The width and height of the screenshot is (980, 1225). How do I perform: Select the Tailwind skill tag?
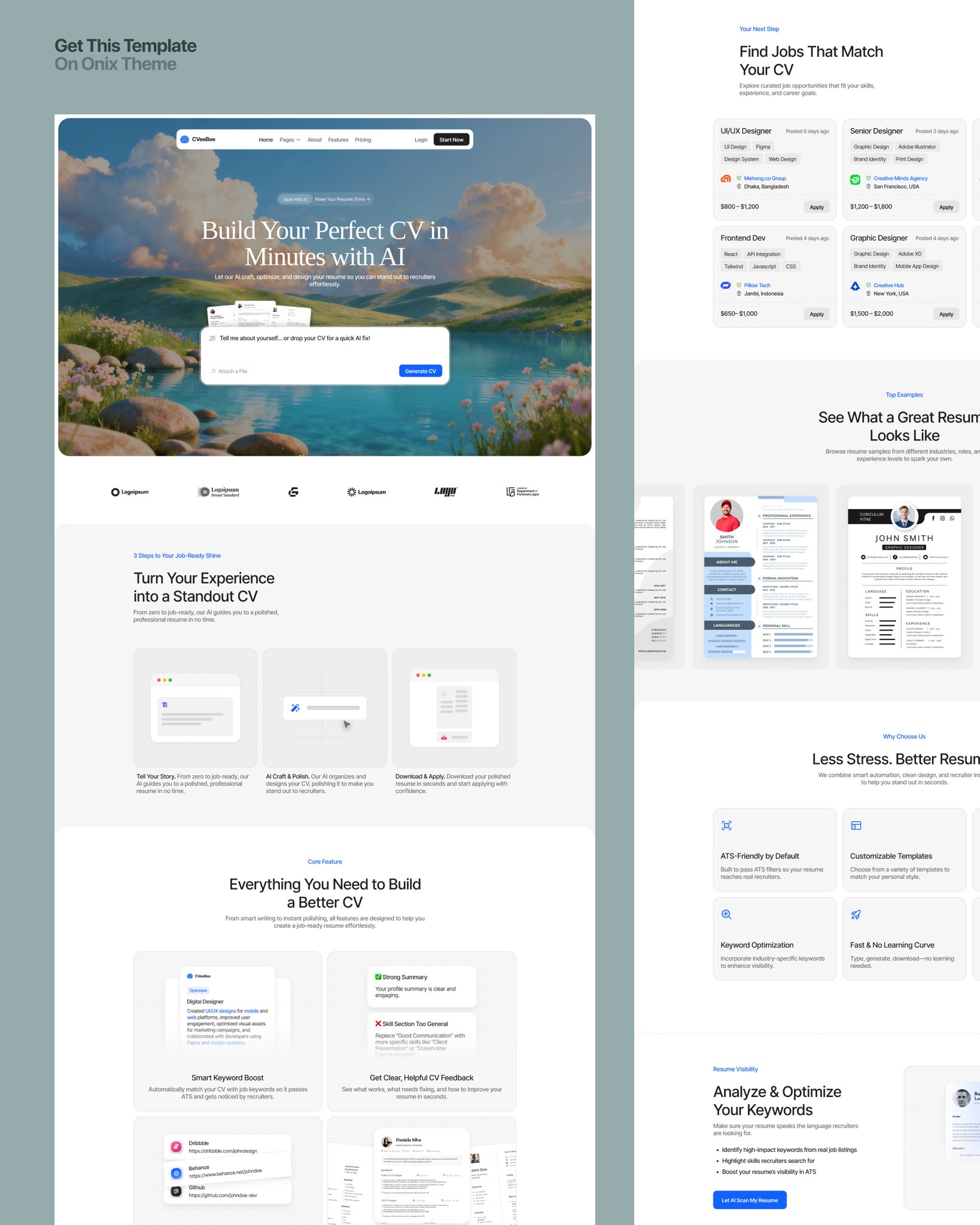[x=734, y=267]
